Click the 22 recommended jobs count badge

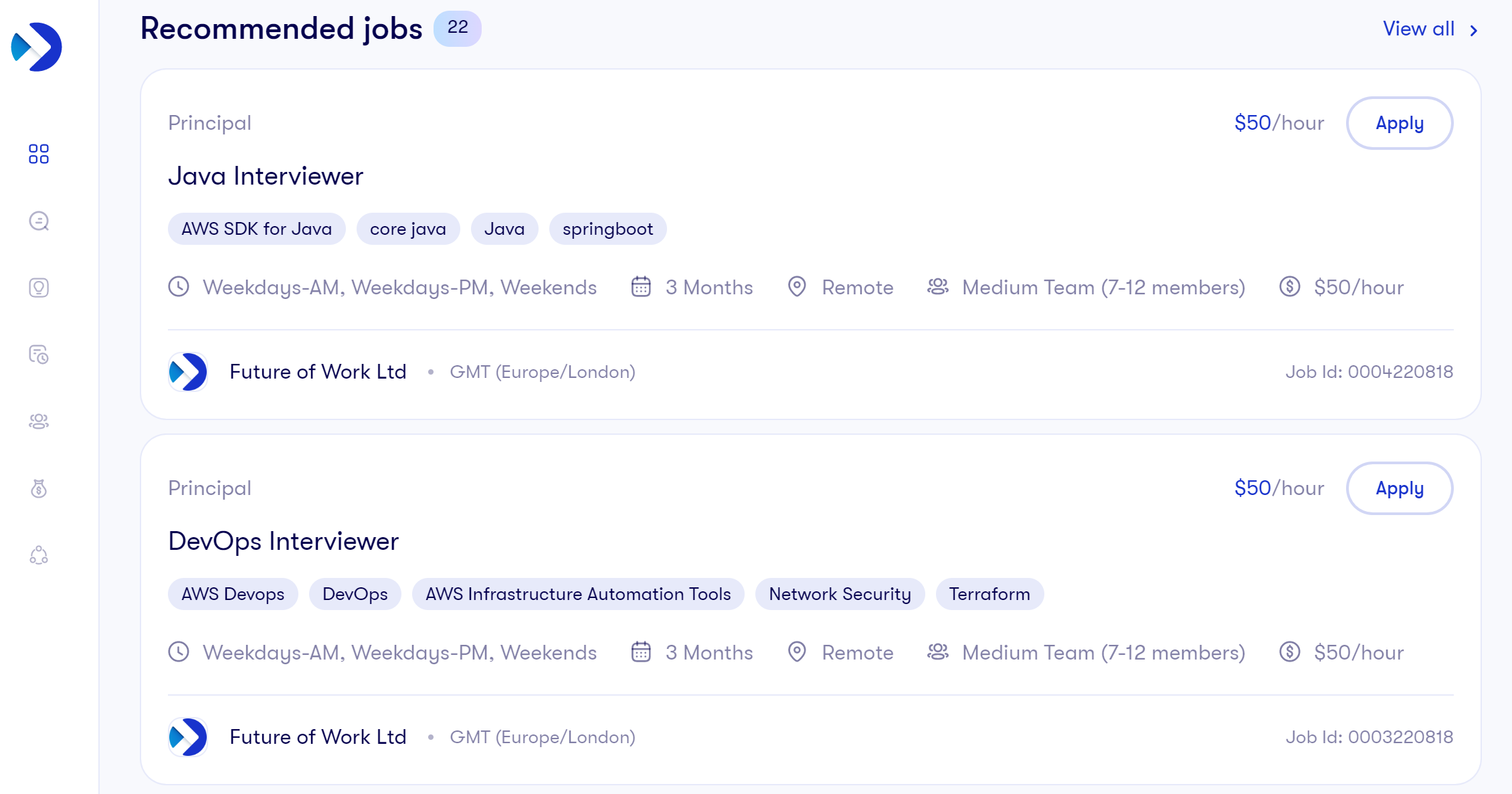(458, 28)
